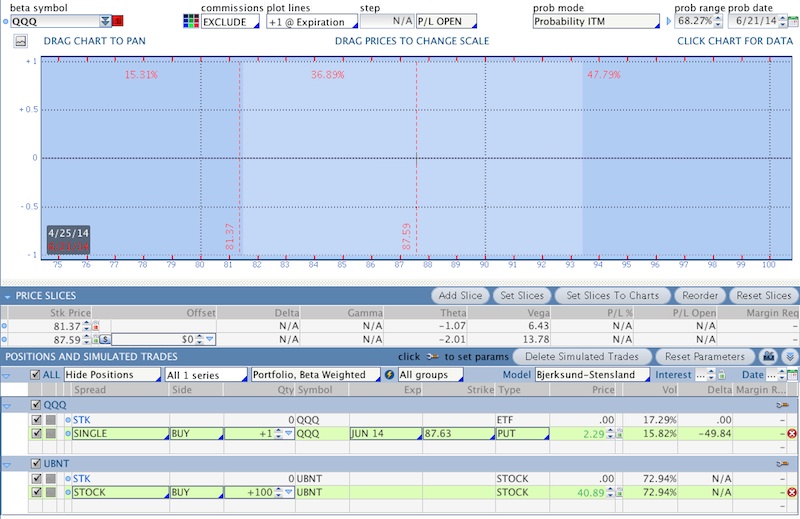This screenshot has height=519, width=800.
Task: Click the wrench icon next to set params
Action: tap(432, 357)
